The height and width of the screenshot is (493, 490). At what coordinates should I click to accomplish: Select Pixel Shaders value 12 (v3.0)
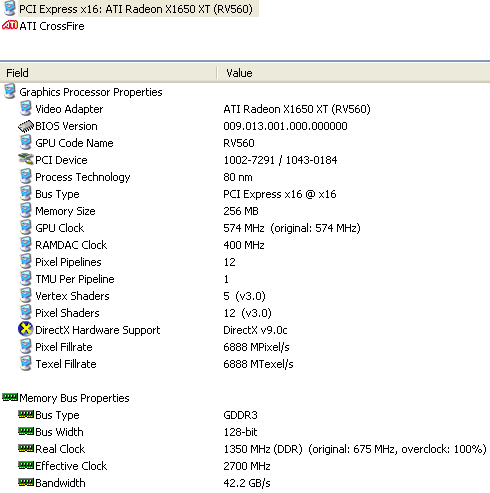[247, 313]
